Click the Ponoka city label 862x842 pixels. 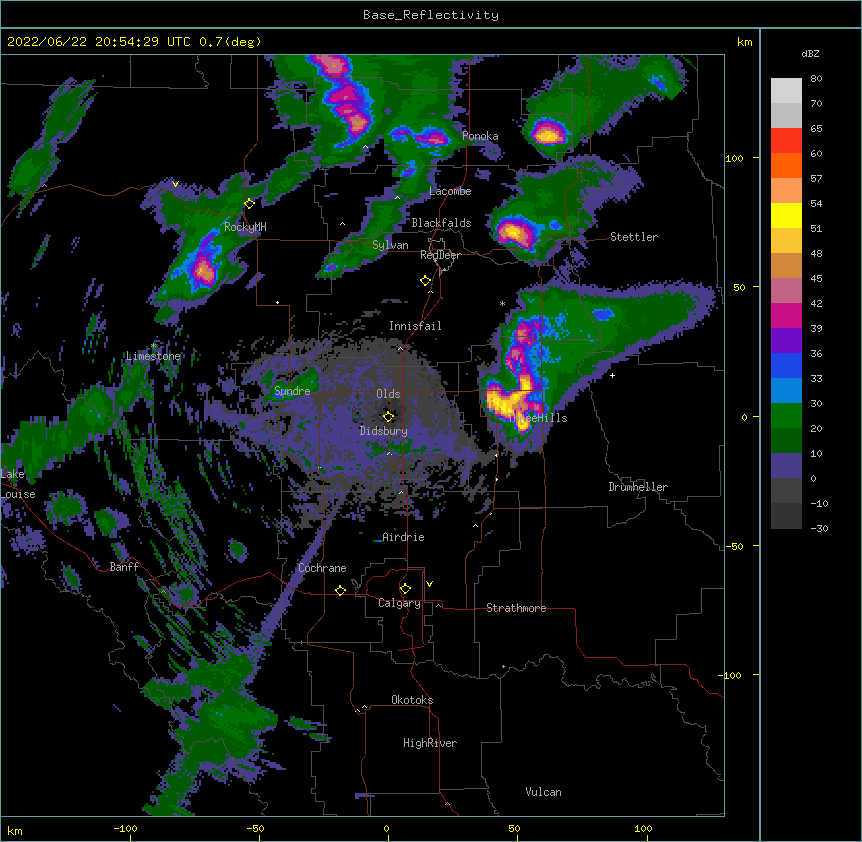(x=480, y=136)
